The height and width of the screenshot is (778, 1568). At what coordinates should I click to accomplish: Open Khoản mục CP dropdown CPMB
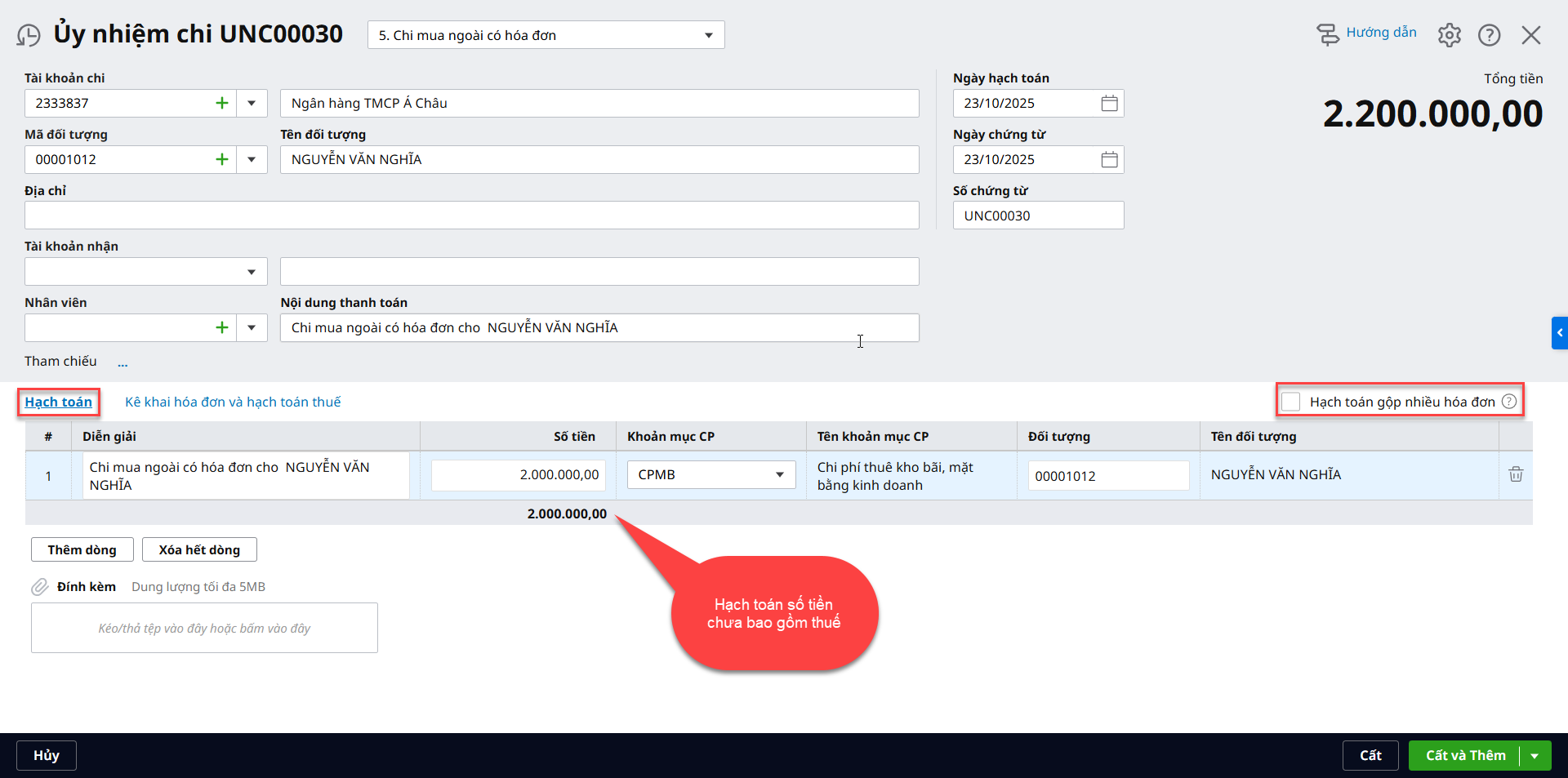779,474
